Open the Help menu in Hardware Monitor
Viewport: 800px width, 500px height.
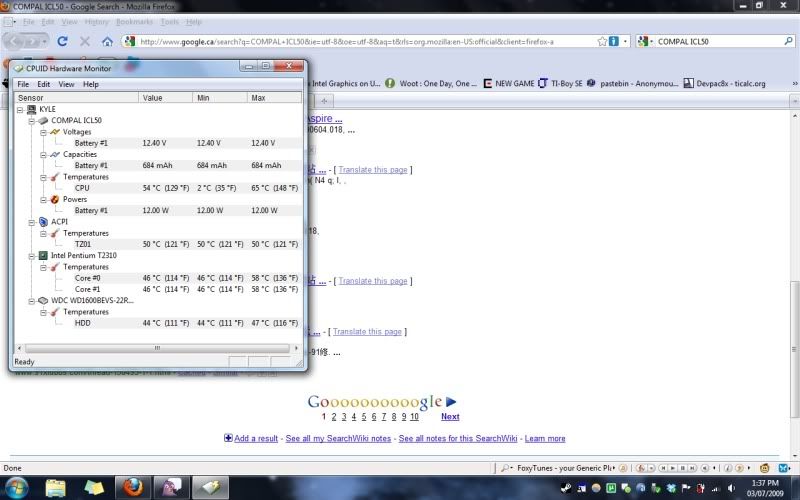click(91, 84)
